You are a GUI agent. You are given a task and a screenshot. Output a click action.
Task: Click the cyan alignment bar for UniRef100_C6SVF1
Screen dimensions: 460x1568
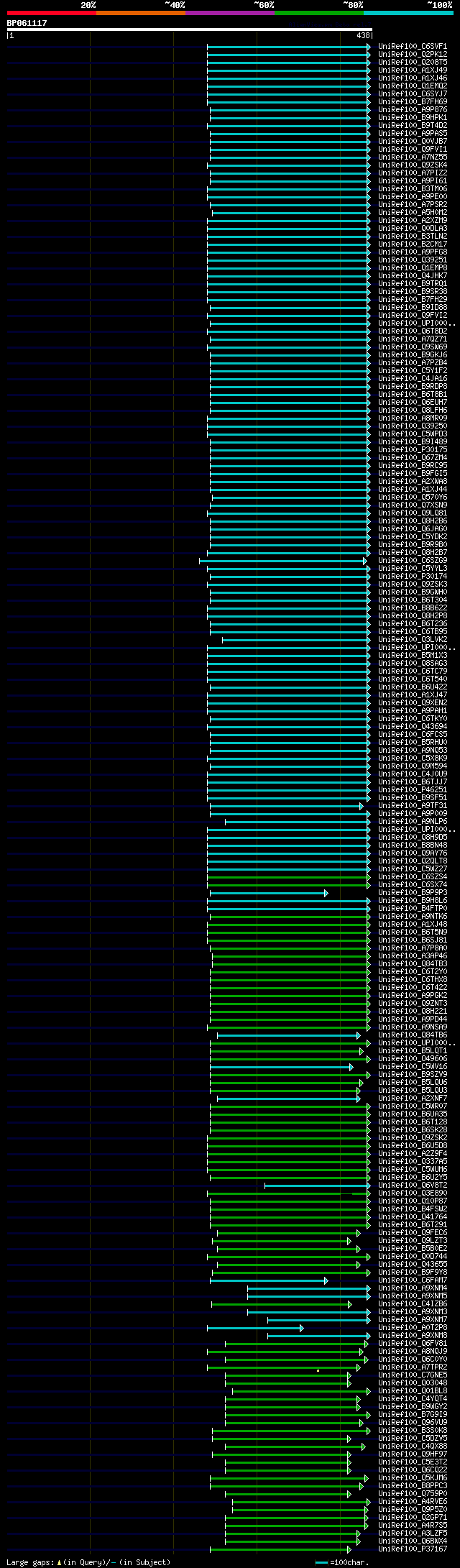[289, 47]
